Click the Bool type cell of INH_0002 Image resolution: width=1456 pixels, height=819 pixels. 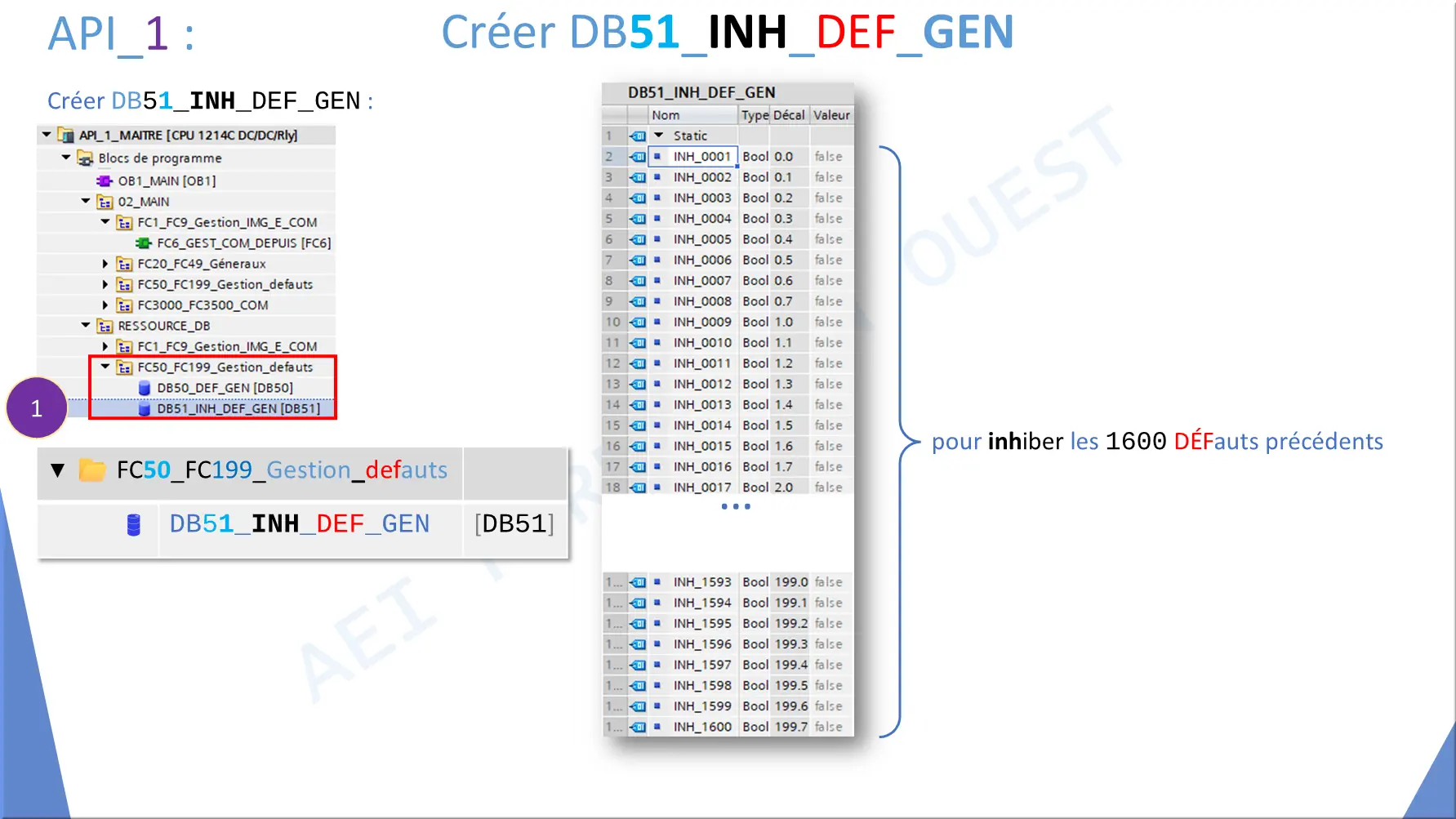[x=755, y=177]
